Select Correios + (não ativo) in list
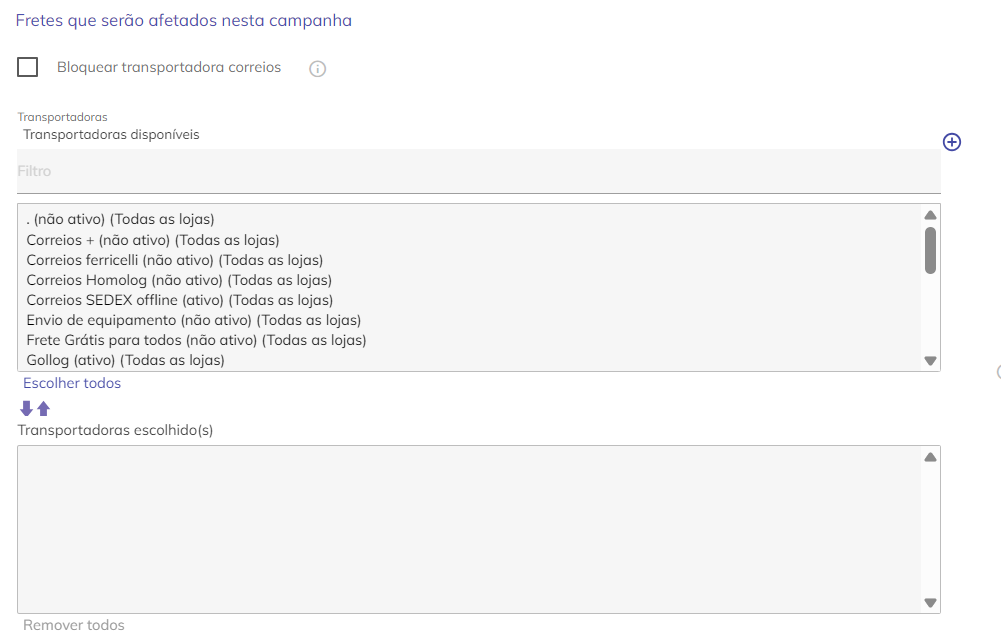Image resolution: width=1001 pixels, height=642 pixels. [x=153, y=240]
